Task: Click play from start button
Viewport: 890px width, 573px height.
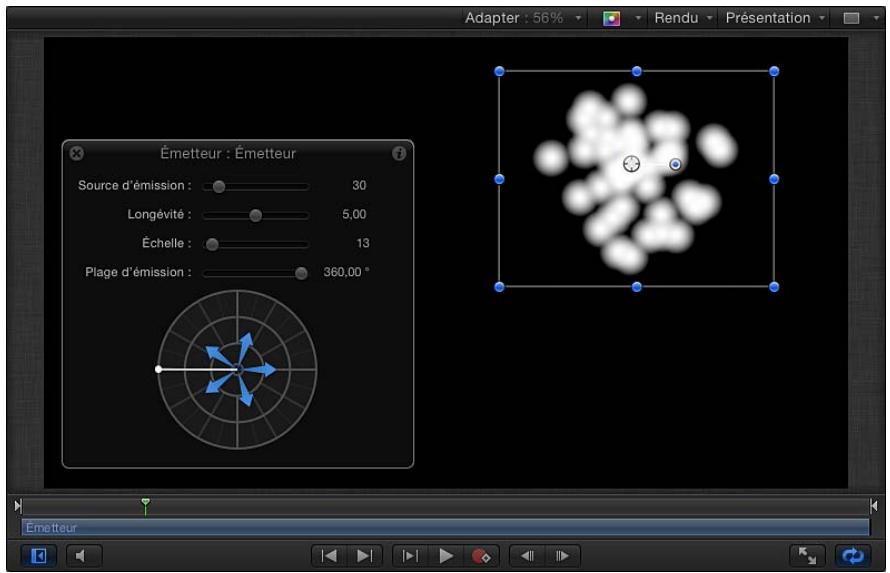Action: [x=410, y=556]
